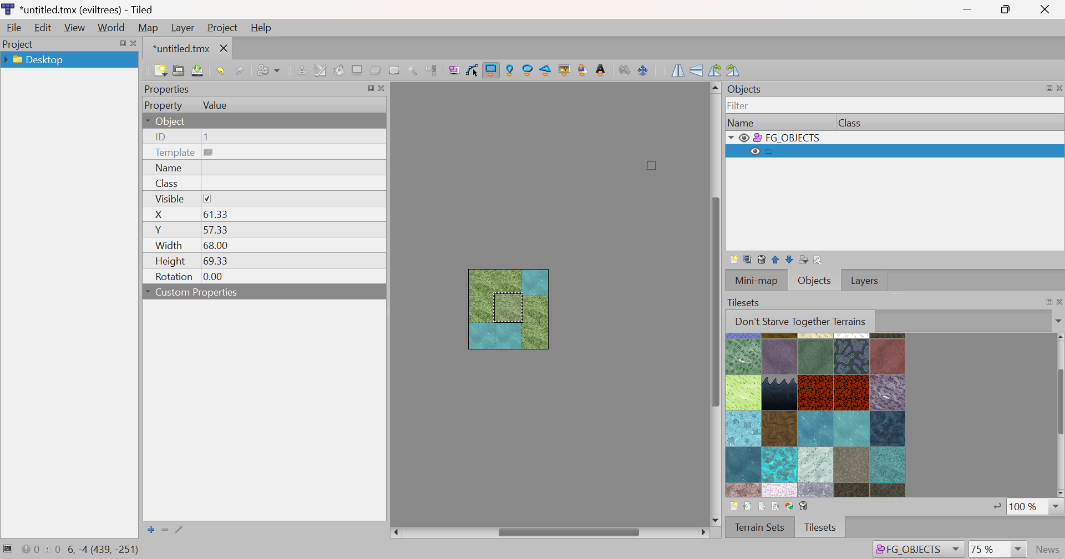Open the Map menu
Viewport: 1065px width, 559px height.
(147, 28)
